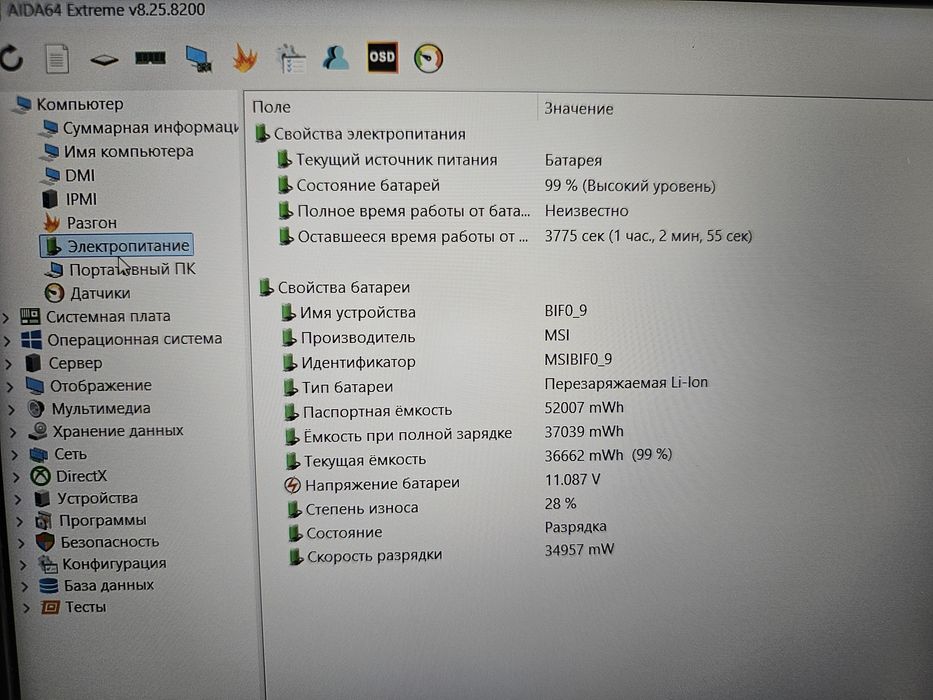Select the Конфигурация tree item
This screenshot has height=700, width=933.
114,563
